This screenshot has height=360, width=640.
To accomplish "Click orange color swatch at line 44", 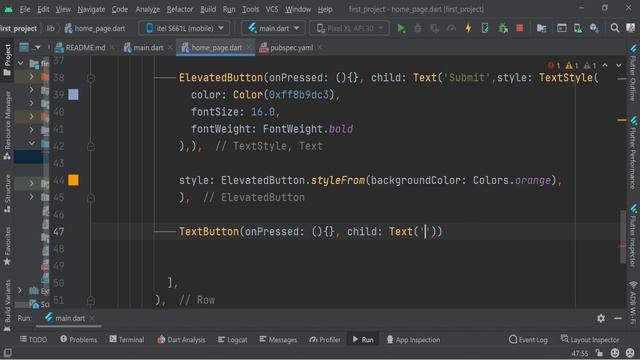I will tap(73, 180).
